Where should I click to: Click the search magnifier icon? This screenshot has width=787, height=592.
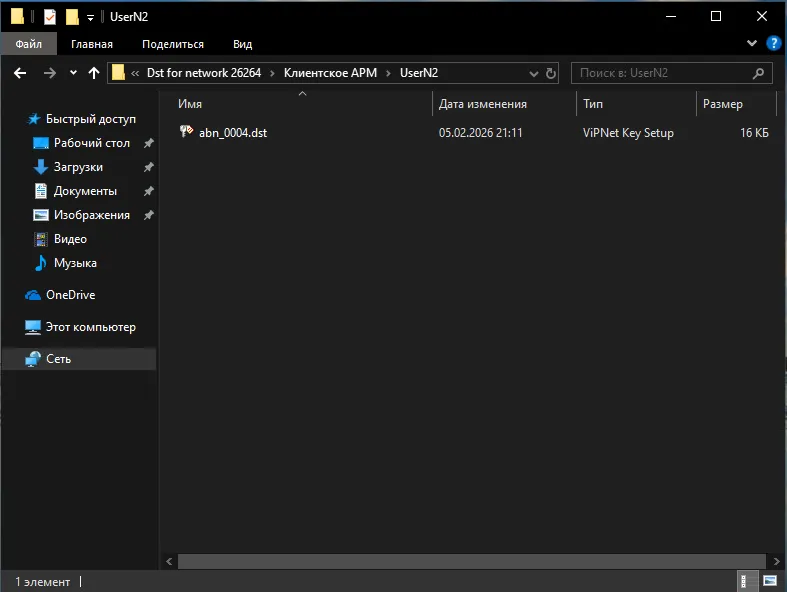point(758,73)
